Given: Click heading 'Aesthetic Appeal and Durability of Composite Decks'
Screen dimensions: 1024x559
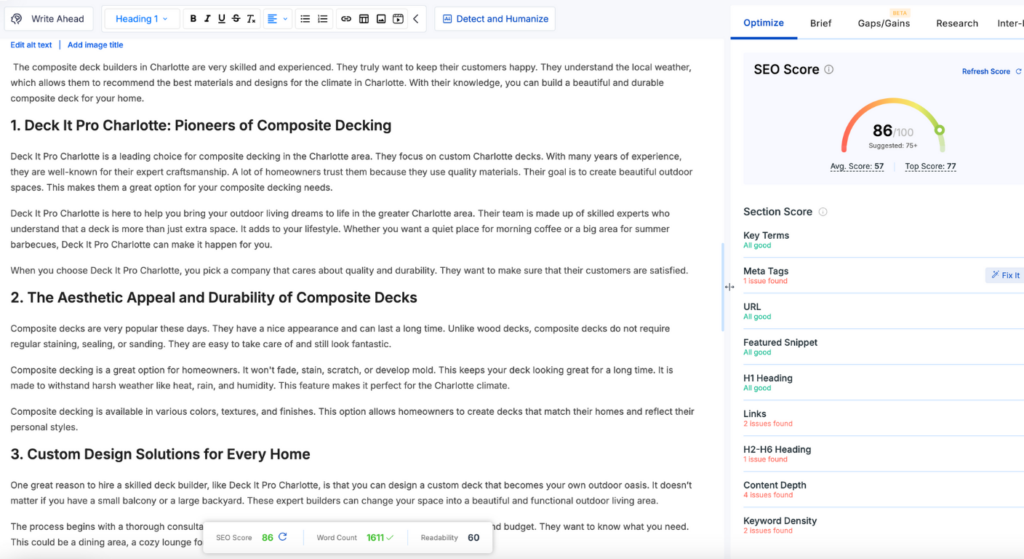Looking at the screenshot, I should point(214,297).
